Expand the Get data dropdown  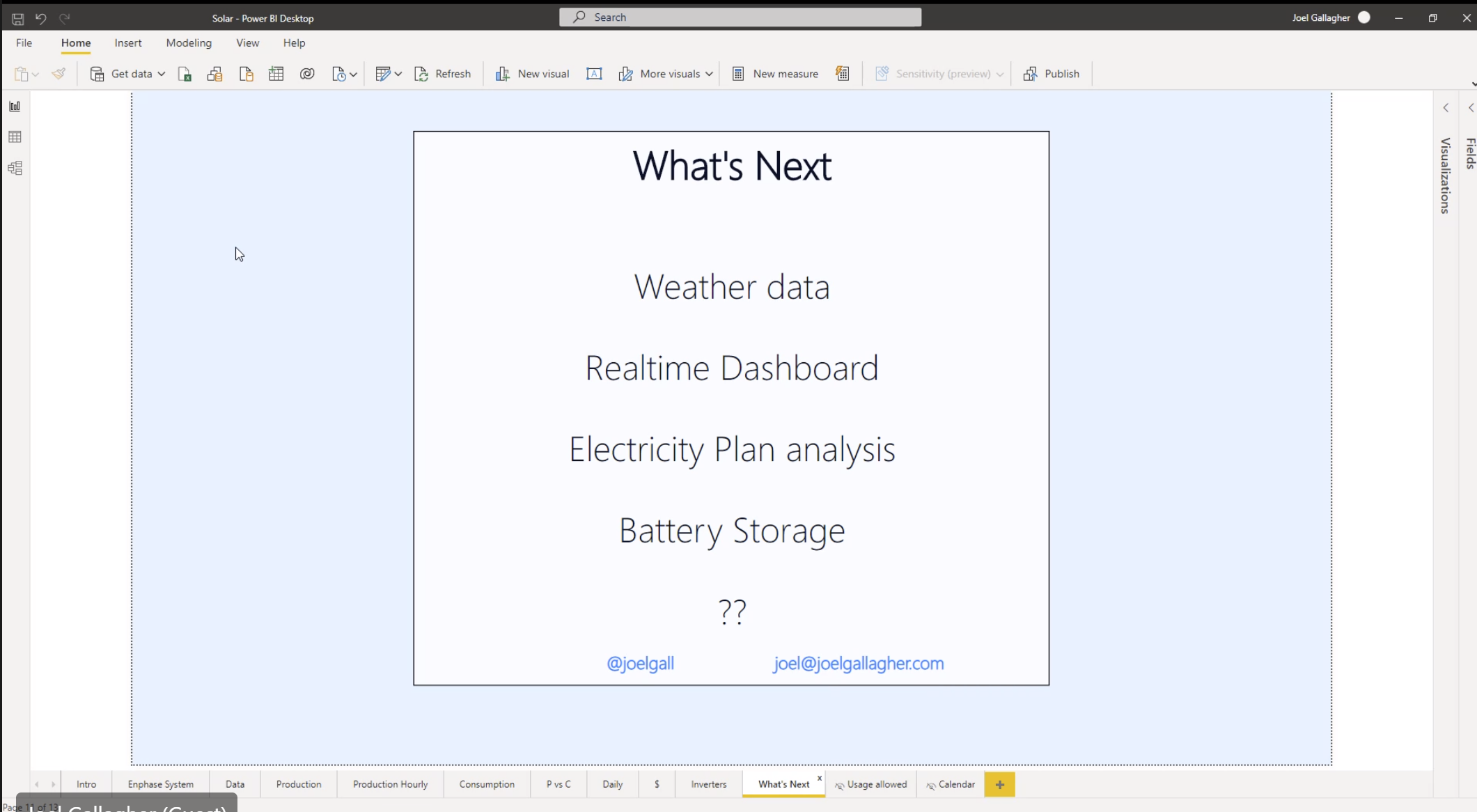click(161, 74)
